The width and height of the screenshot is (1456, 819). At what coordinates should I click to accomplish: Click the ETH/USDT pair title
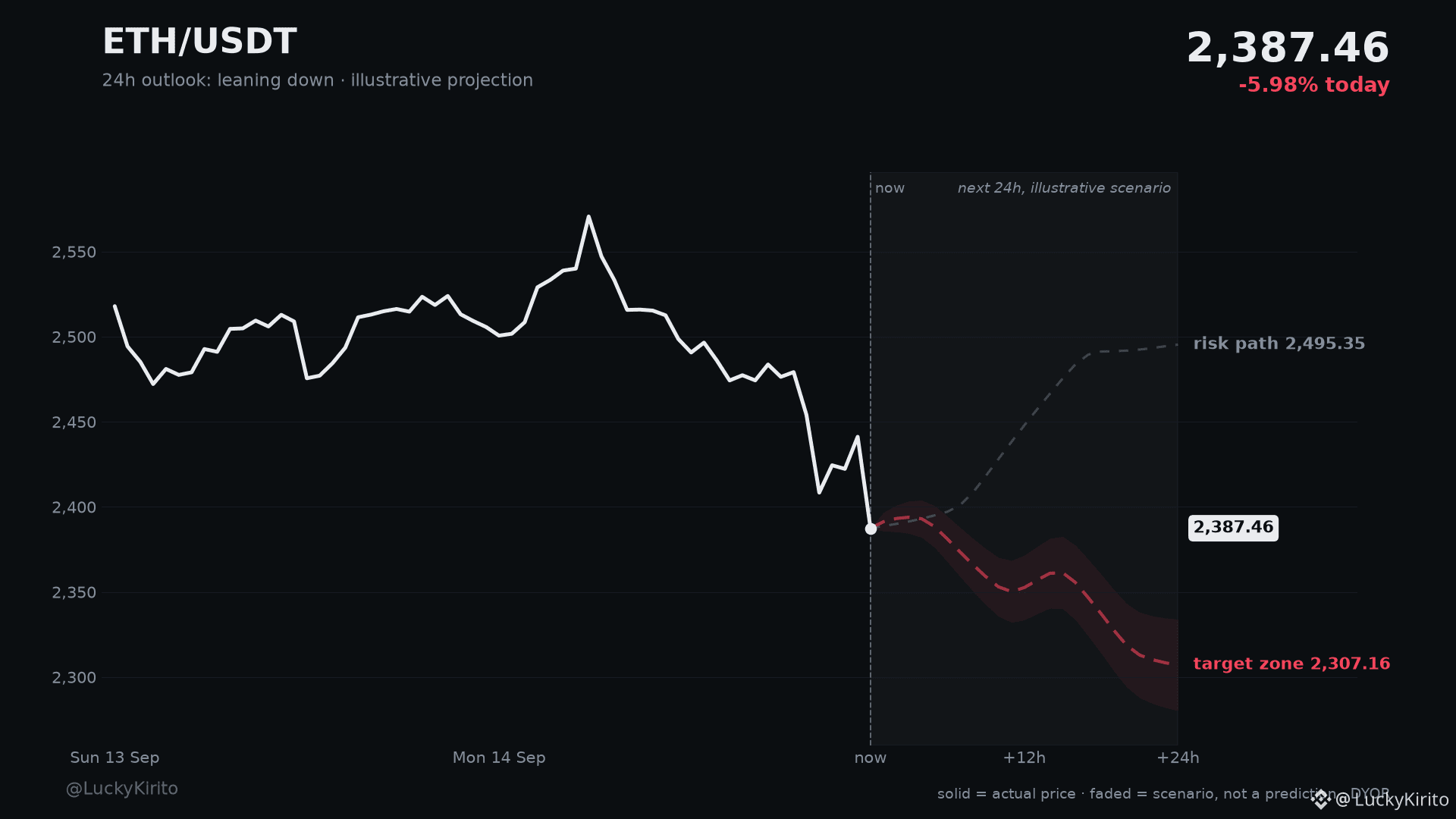[x=199, y=42]
